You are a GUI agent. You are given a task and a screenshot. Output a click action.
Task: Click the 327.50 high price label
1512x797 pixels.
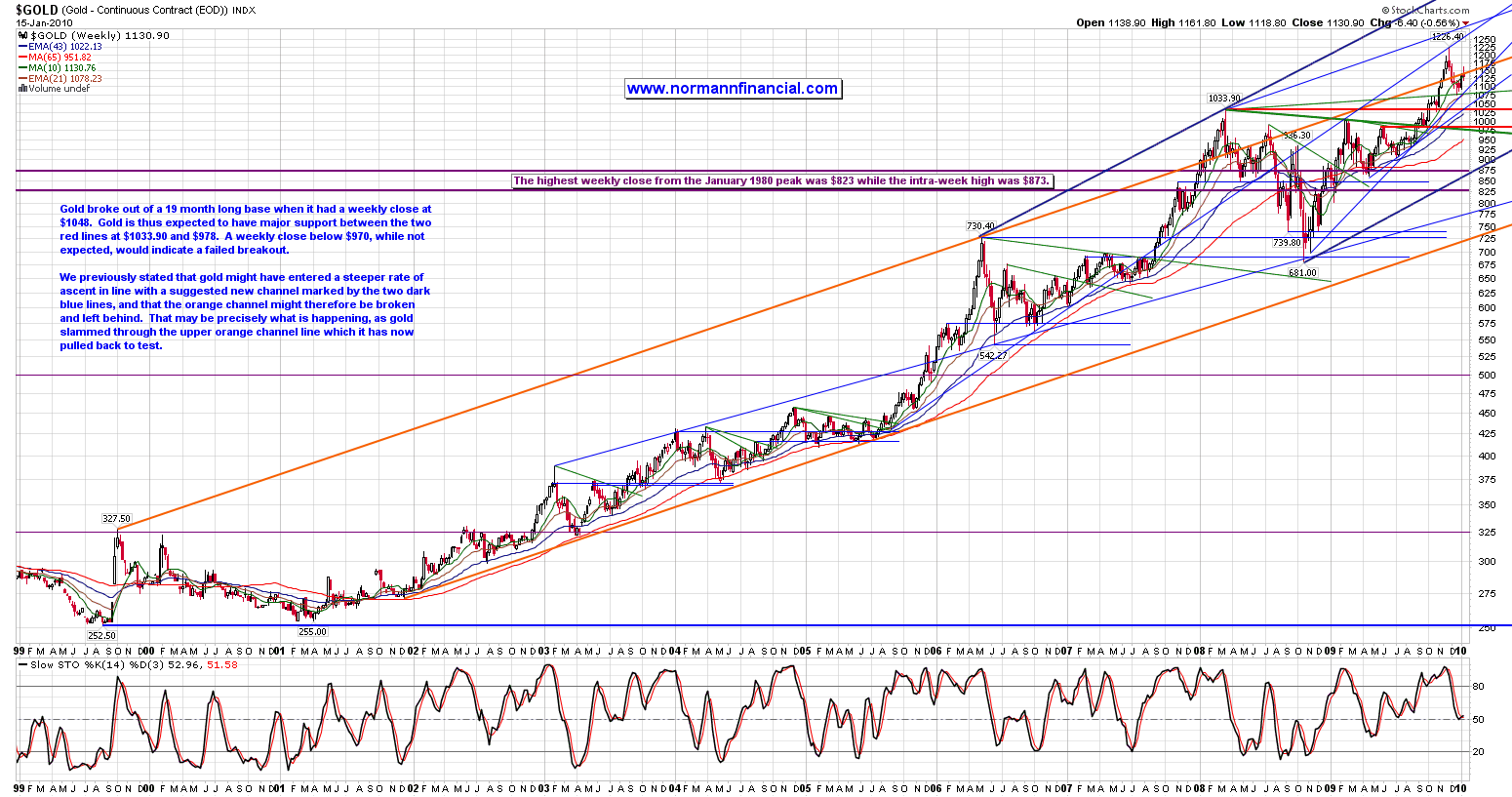tap(116, 520)
